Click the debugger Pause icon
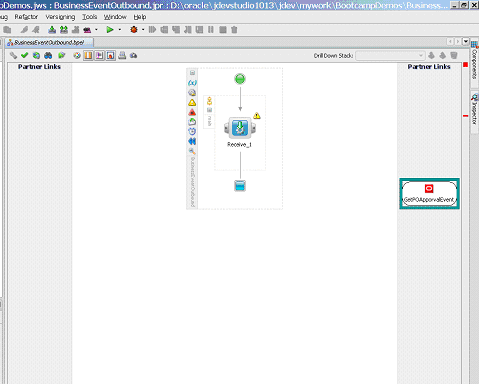 click(x=211, y=30)
